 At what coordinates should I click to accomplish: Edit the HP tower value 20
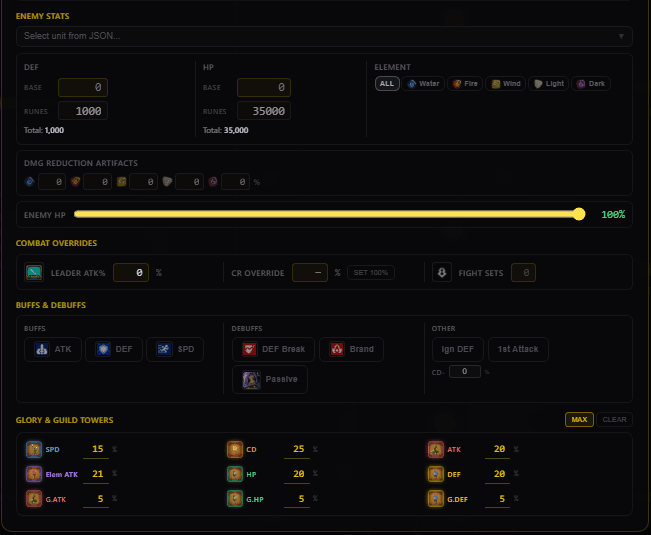tap(297, 474)
